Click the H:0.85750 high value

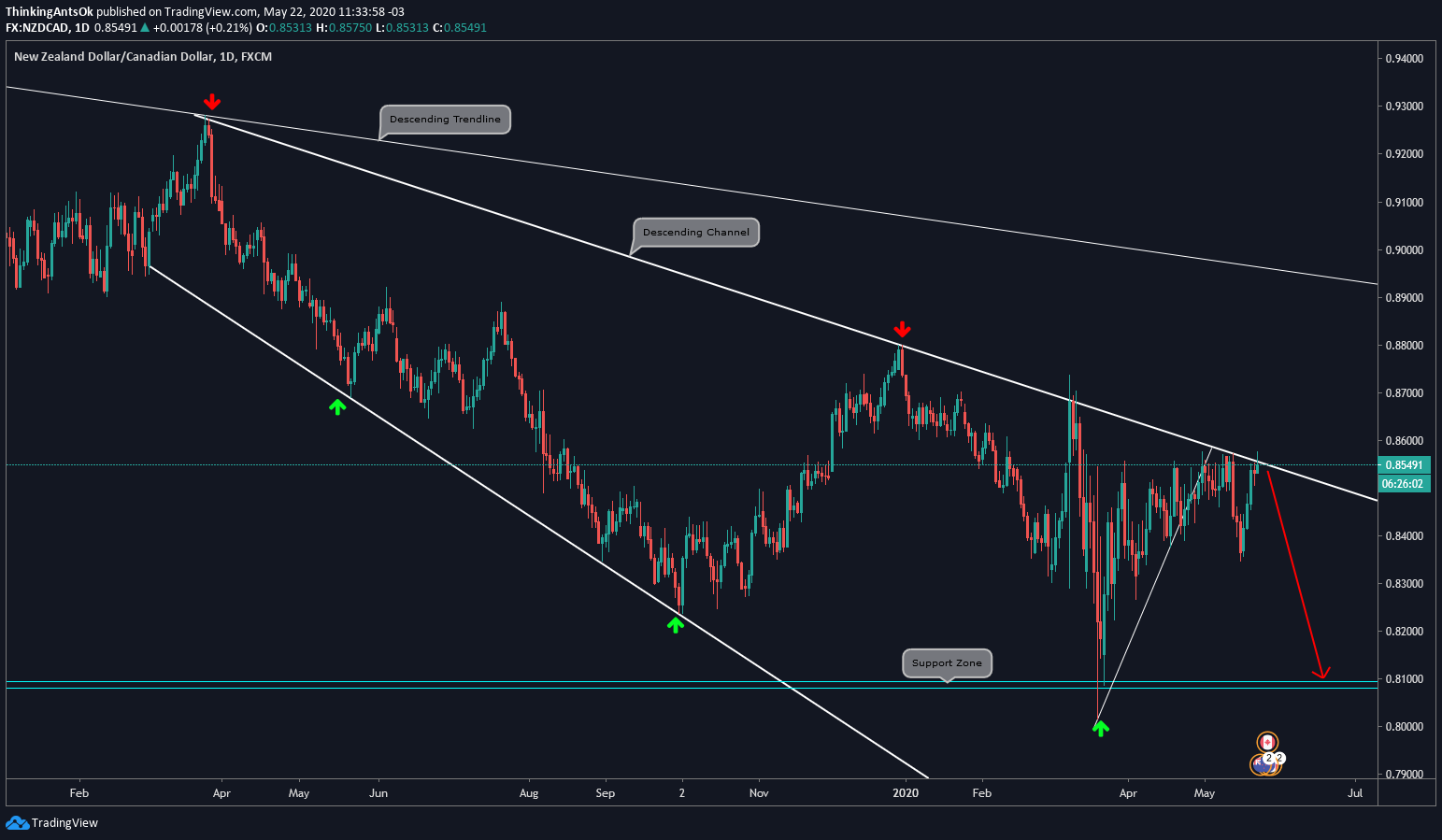344,28
